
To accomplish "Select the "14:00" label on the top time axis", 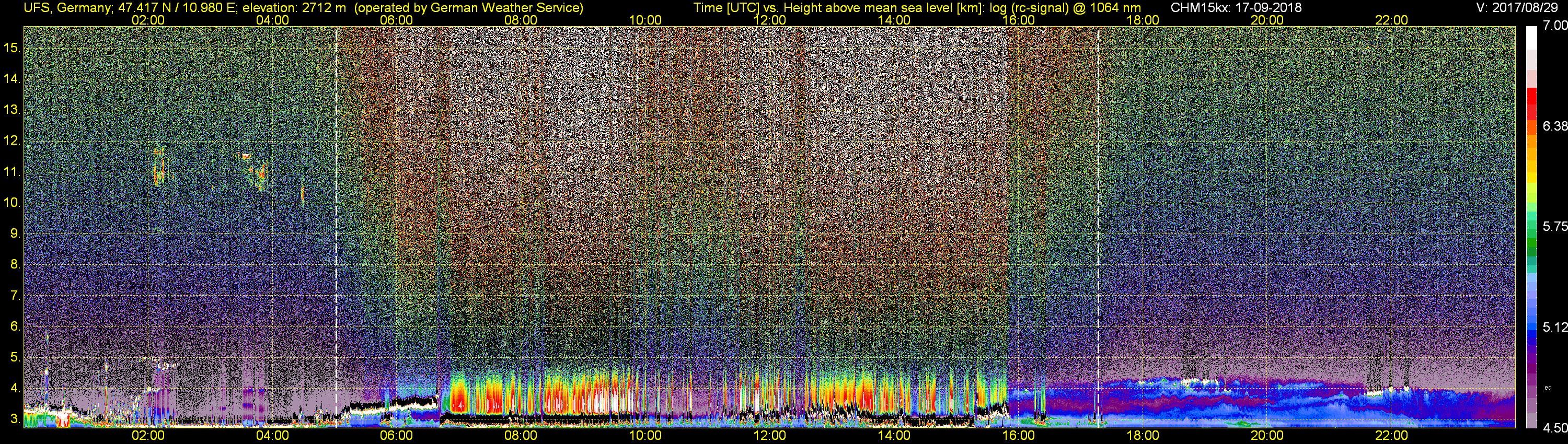I will 894,20.
